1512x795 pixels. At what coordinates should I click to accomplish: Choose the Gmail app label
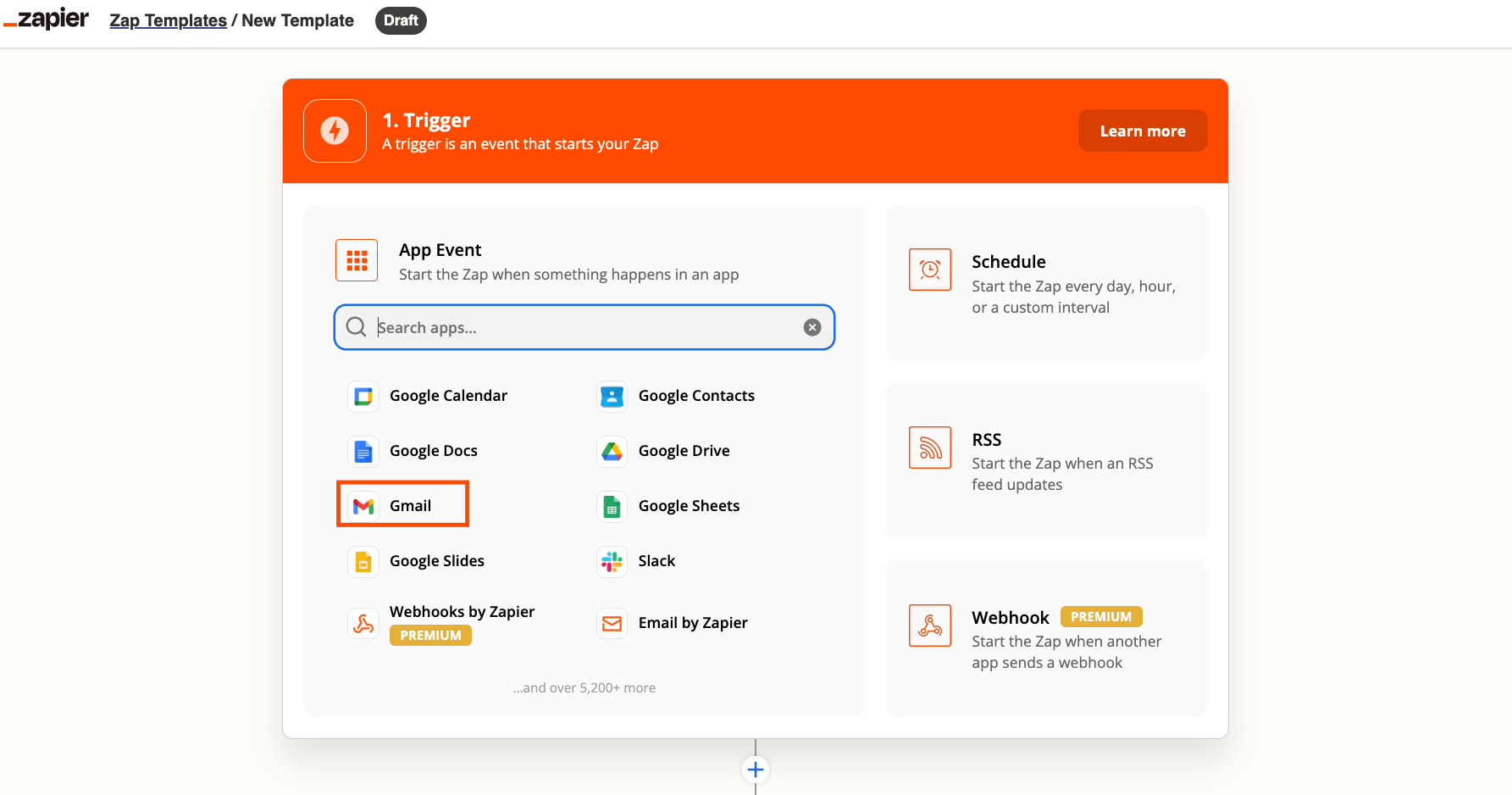[x=410, y=506]
